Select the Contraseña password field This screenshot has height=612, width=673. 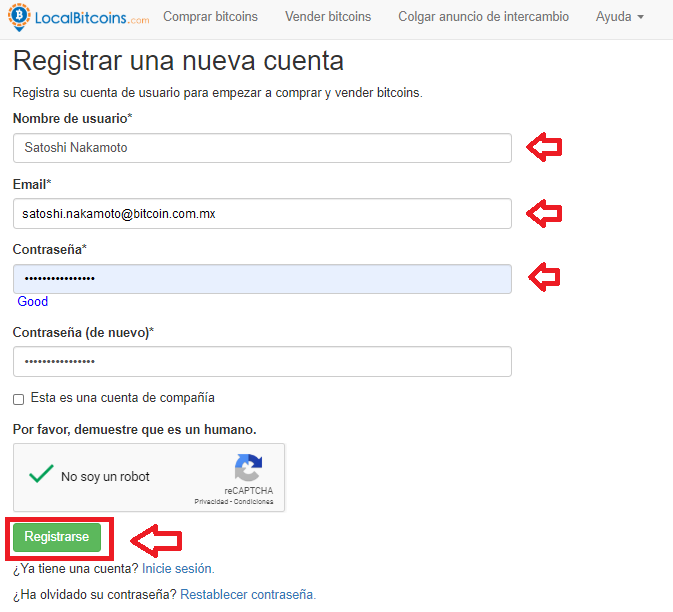pyautogui.click(x=262, y=279)
